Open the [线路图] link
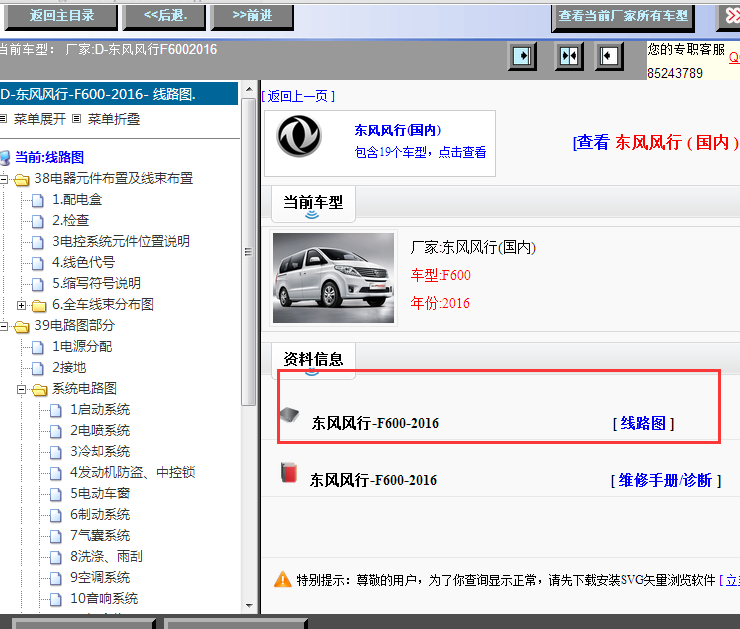Viewport: 740px width, 629px height. pyautogui.click(x=643, y=423)
